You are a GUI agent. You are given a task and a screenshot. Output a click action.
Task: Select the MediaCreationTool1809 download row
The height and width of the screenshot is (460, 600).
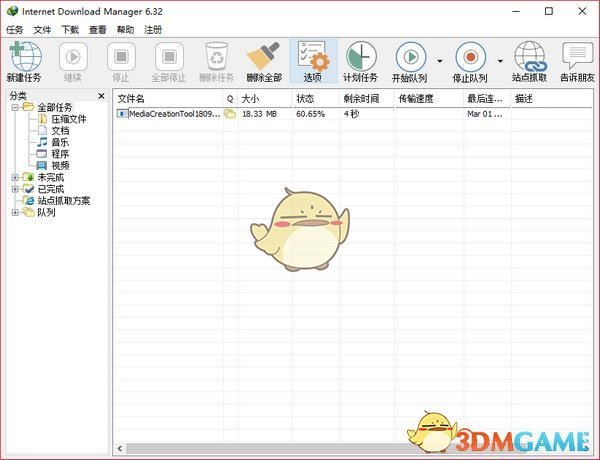click(353, 114)
